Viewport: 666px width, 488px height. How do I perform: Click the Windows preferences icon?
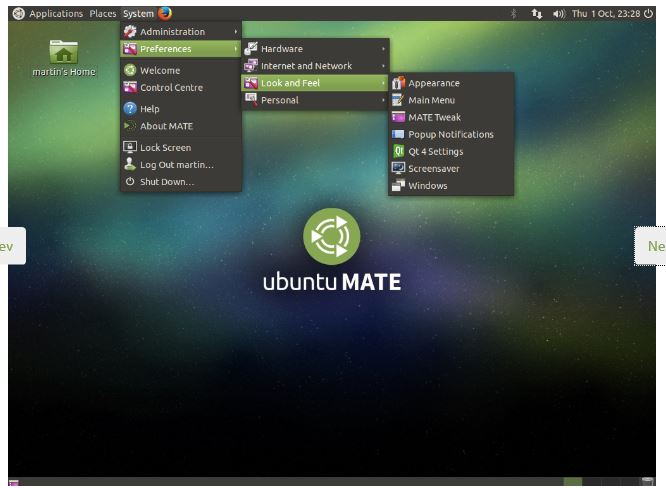coord(398,185)
